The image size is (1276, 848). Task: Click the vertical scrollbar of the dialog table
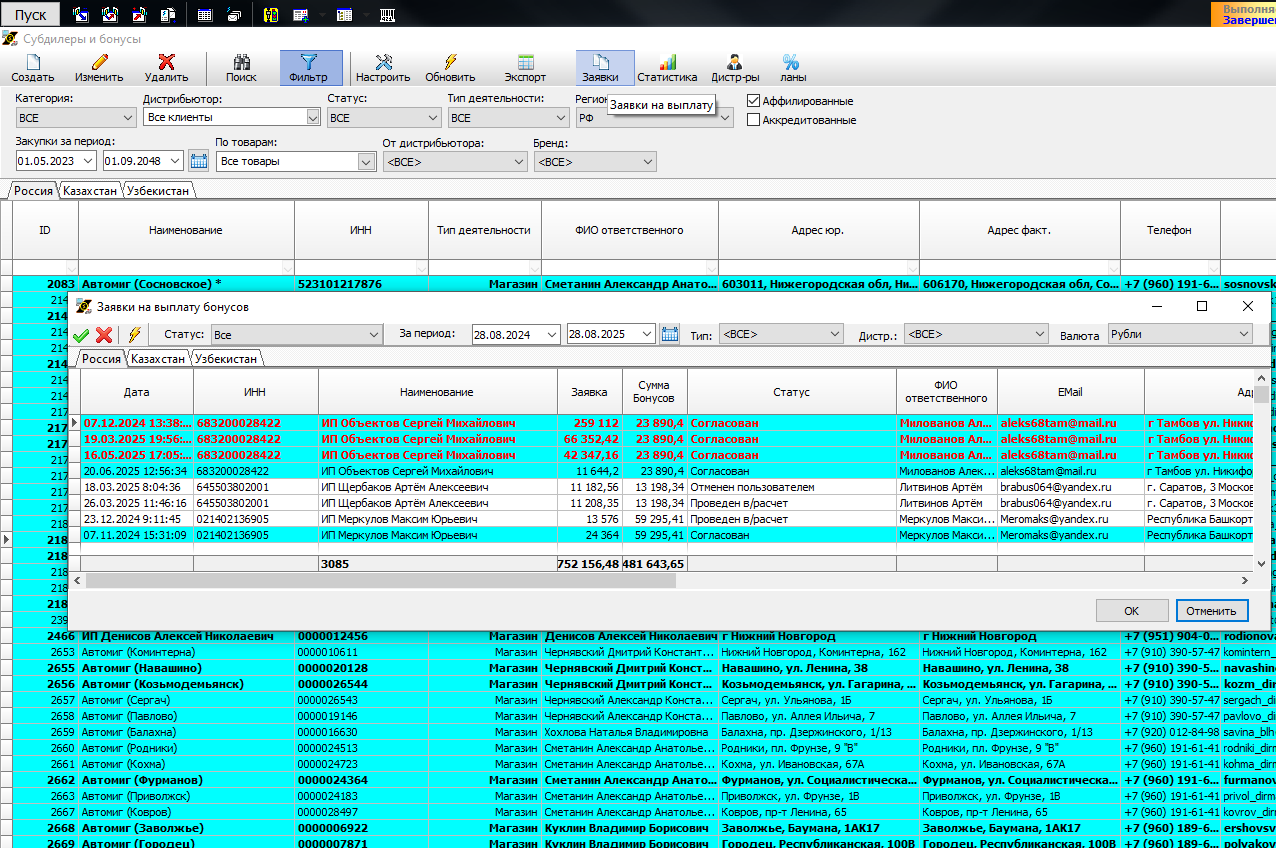(x=1262, y=394)
